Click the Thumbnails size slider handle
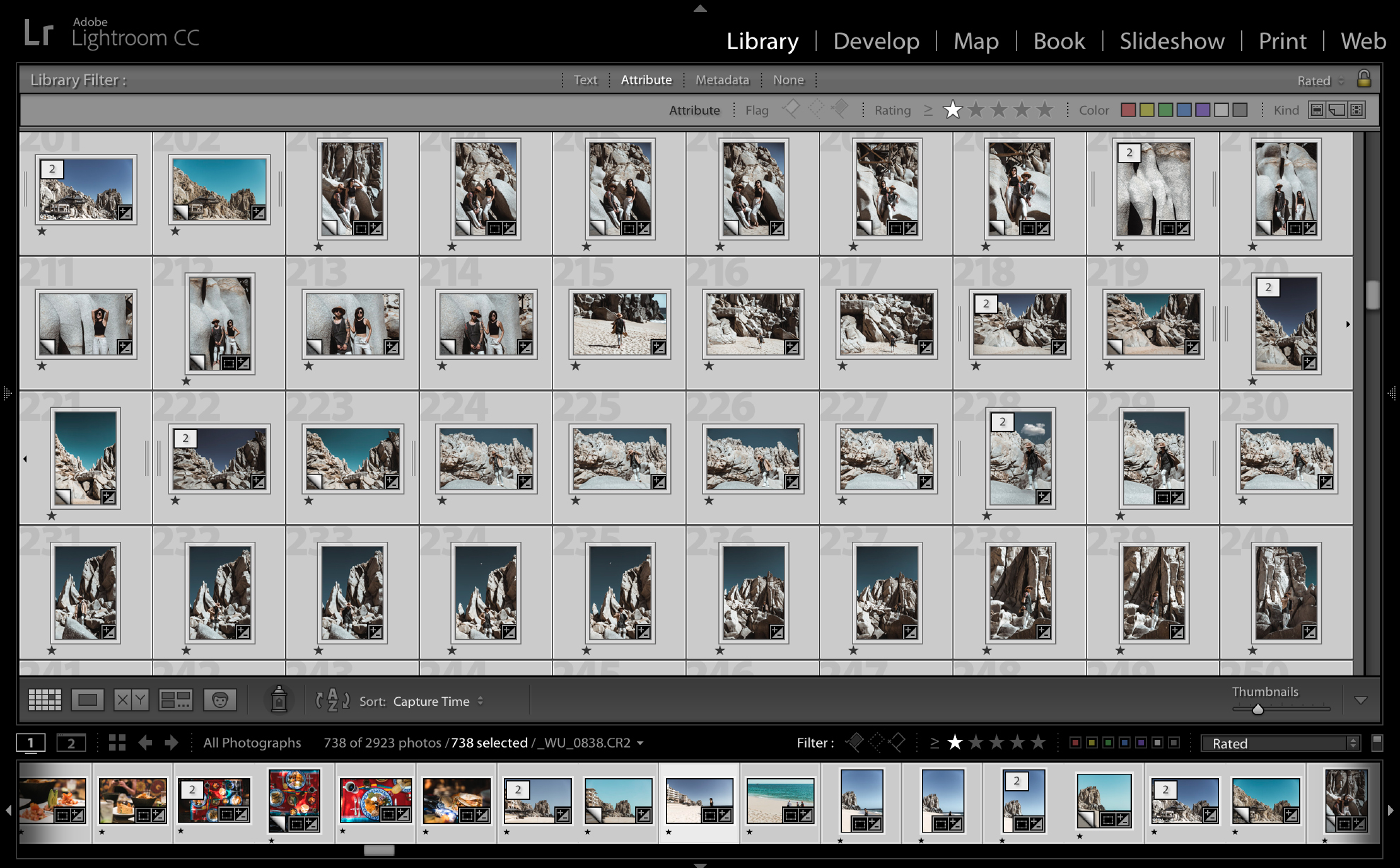 click(x=1257, y=709)
